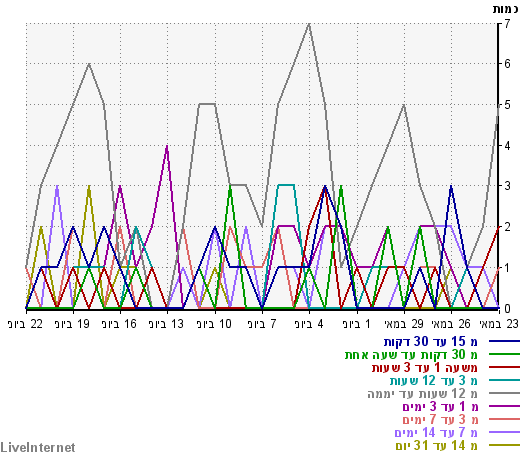This screenshot has width=520, height=457.
Task: Click legend label 'מ 7 עד 14 ימים'
Action: 436,433
